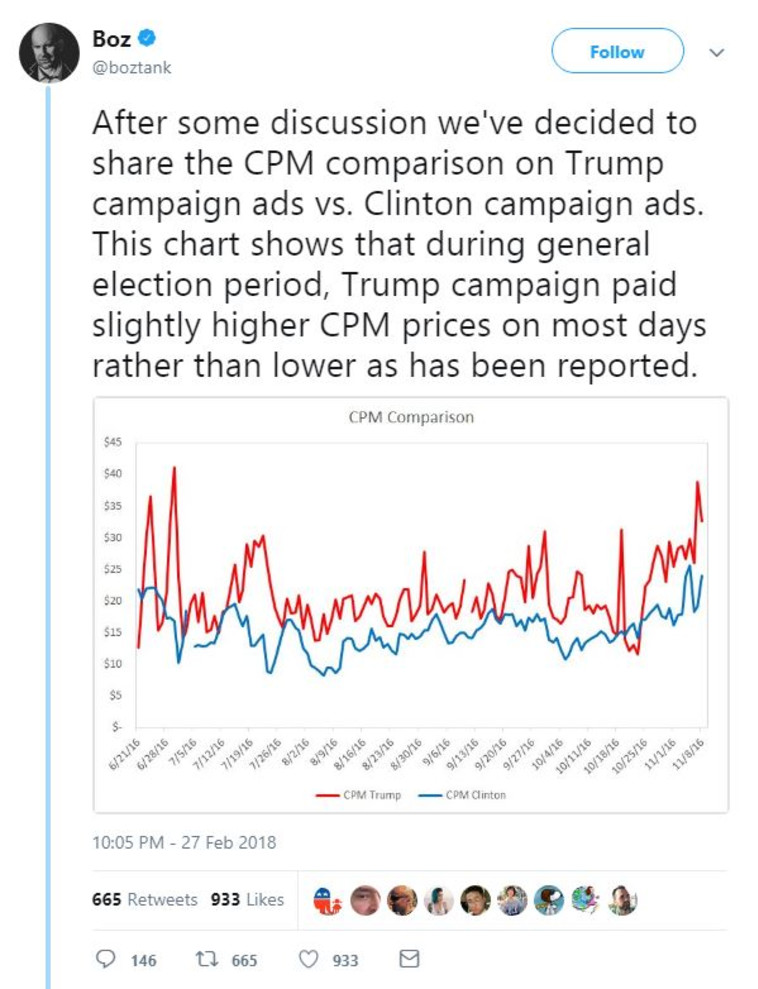Open the Boz display name link

pos(111,40)
